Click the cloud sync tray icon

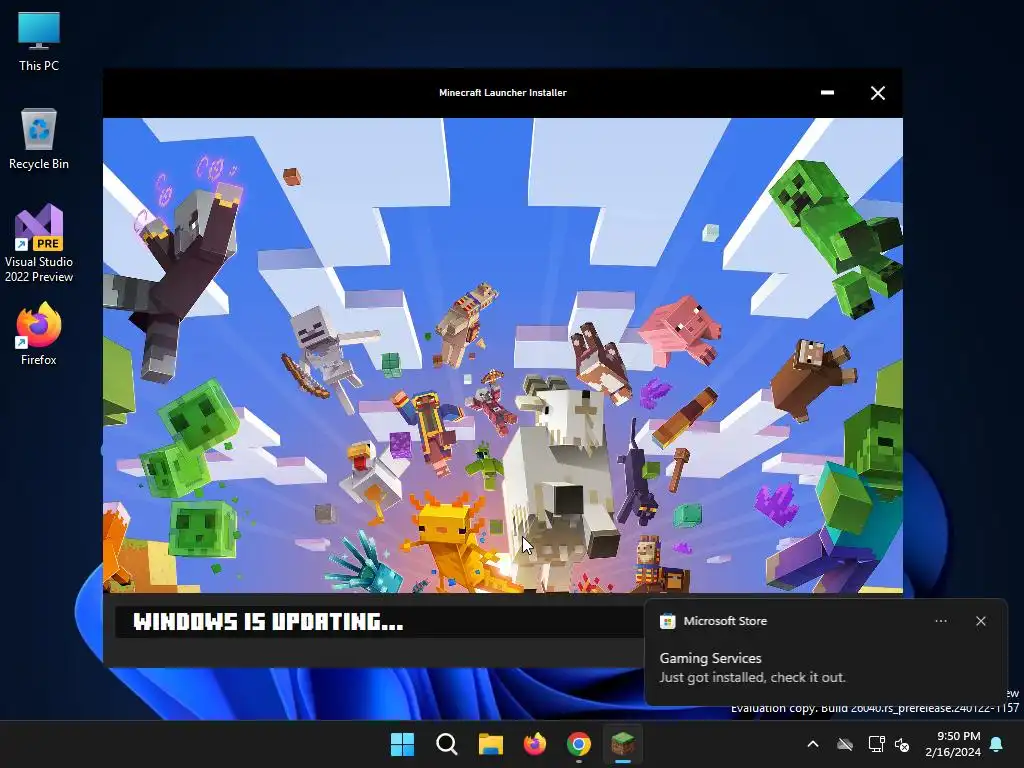[x=845, y=744]
